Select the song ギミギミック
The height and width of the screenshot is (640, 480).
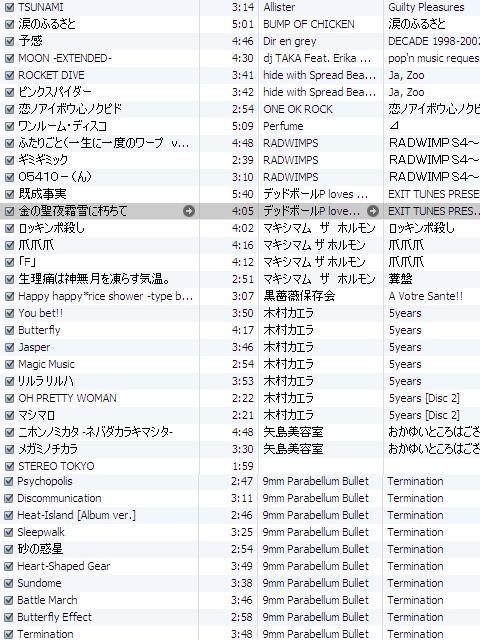click(43, 160)
